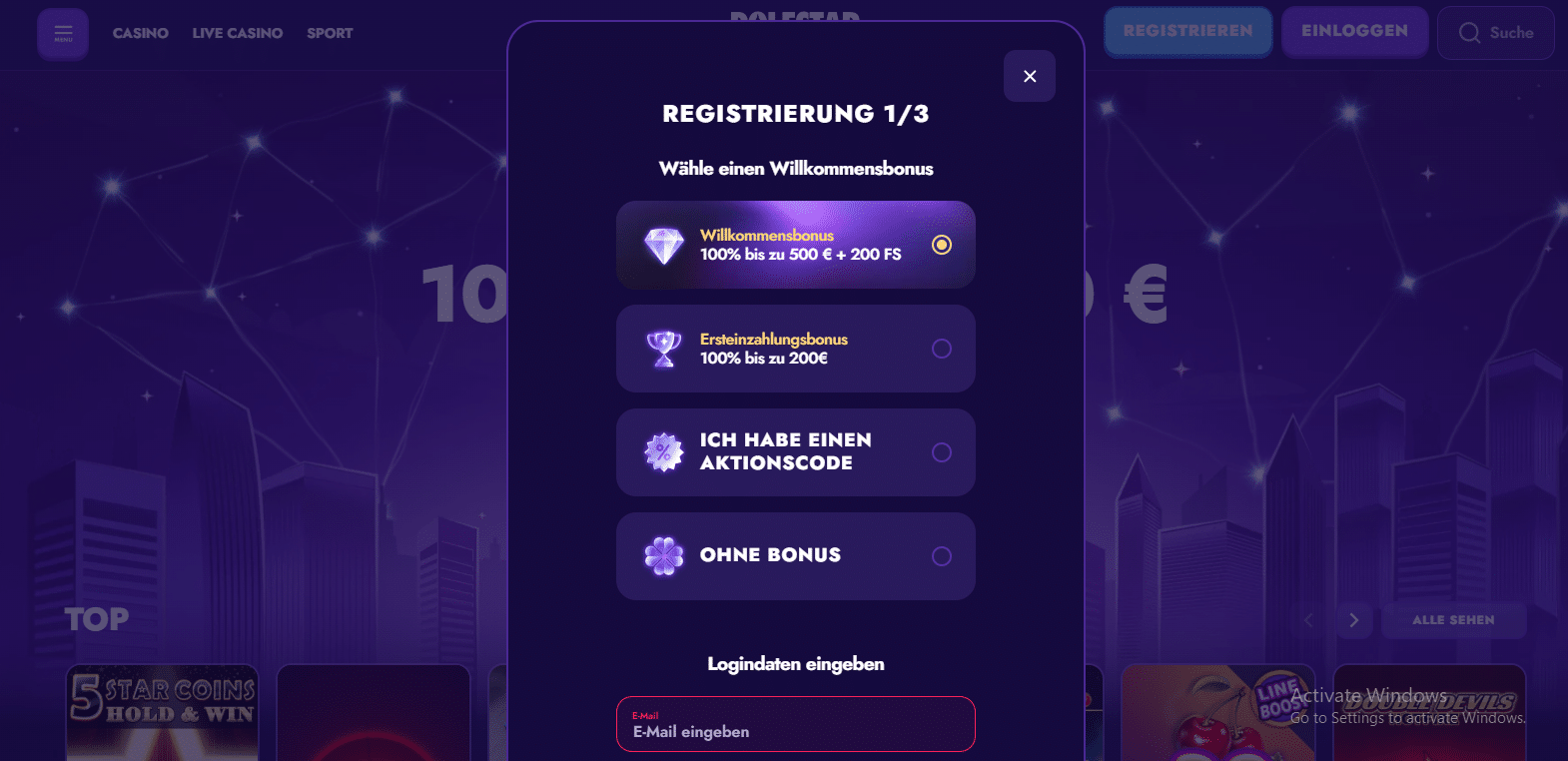Open the Sport menu item

pyautogui.click(x=330, y=33)
